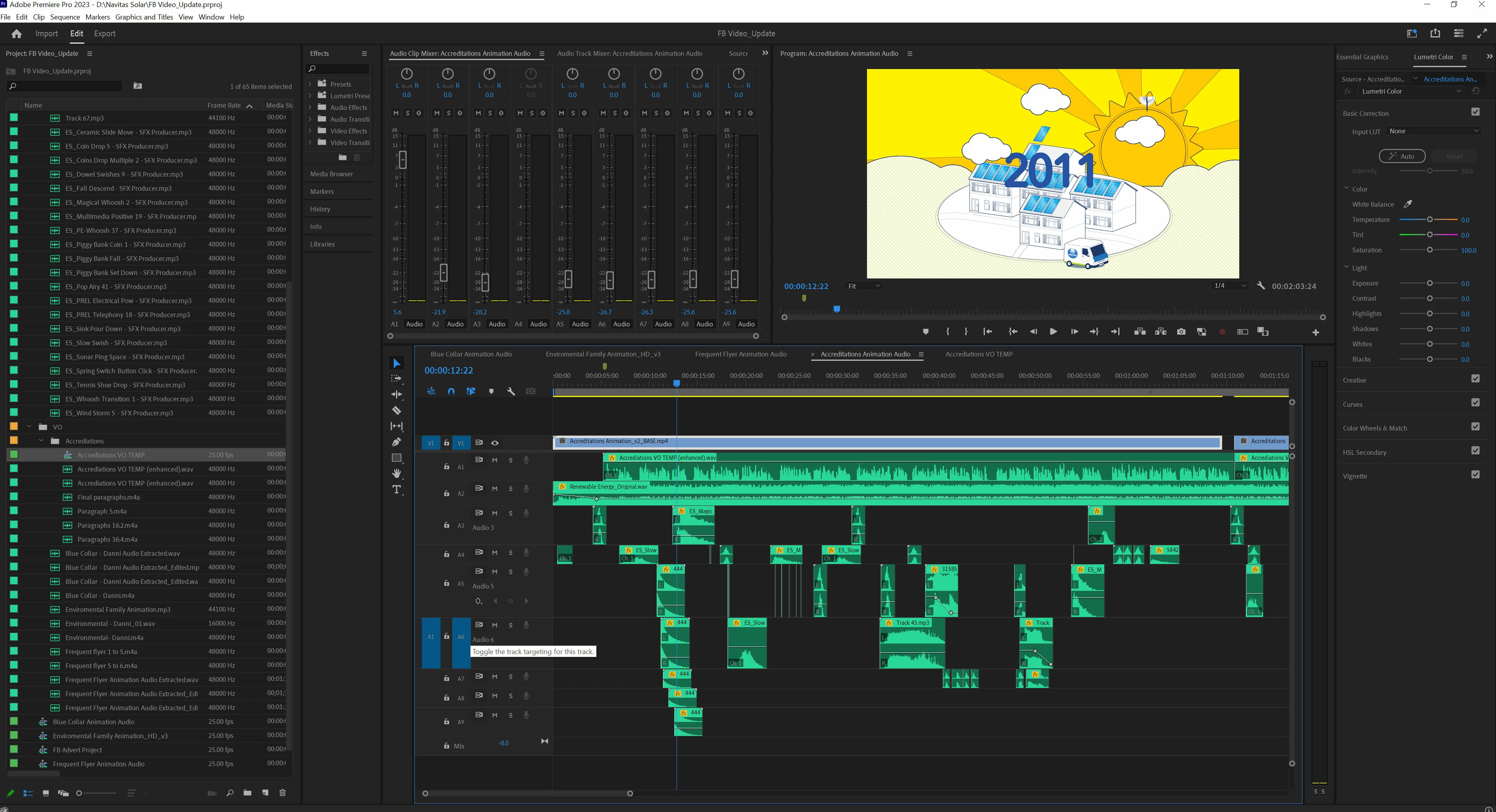
Task: Open the Sequence menu
Action: point(65,17)
